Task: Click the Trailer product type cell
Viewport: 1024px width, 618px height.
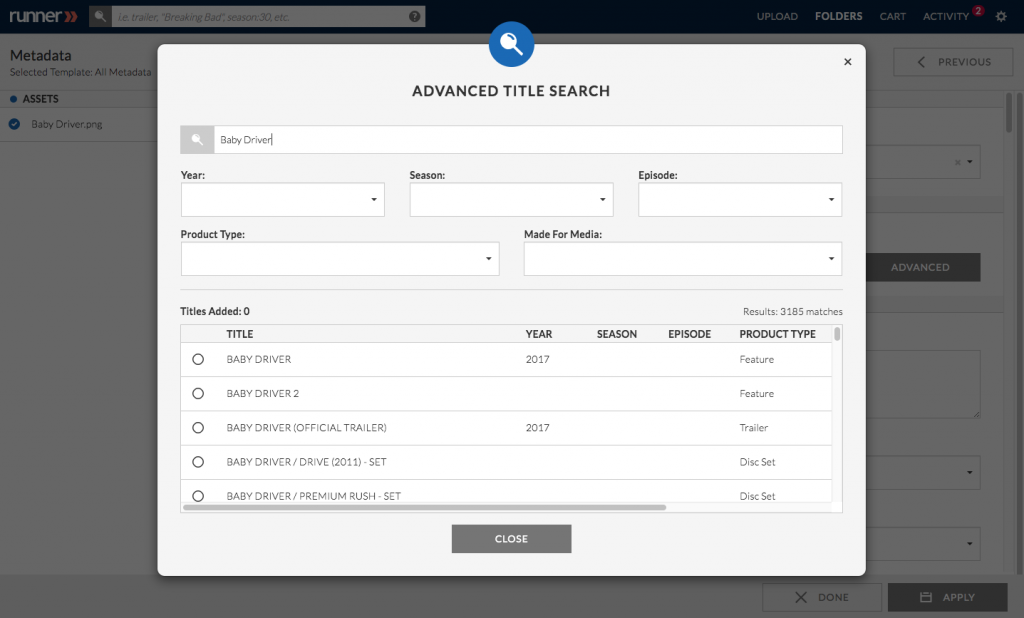Action: [754, 427]
